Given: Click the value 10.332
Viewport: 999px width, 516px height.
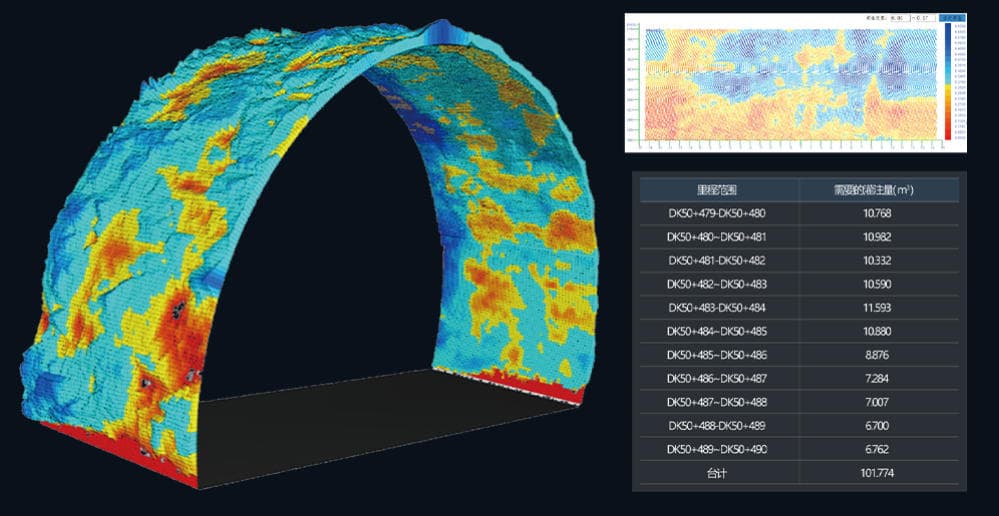Looking at the screenshot, I should [879, 261].
